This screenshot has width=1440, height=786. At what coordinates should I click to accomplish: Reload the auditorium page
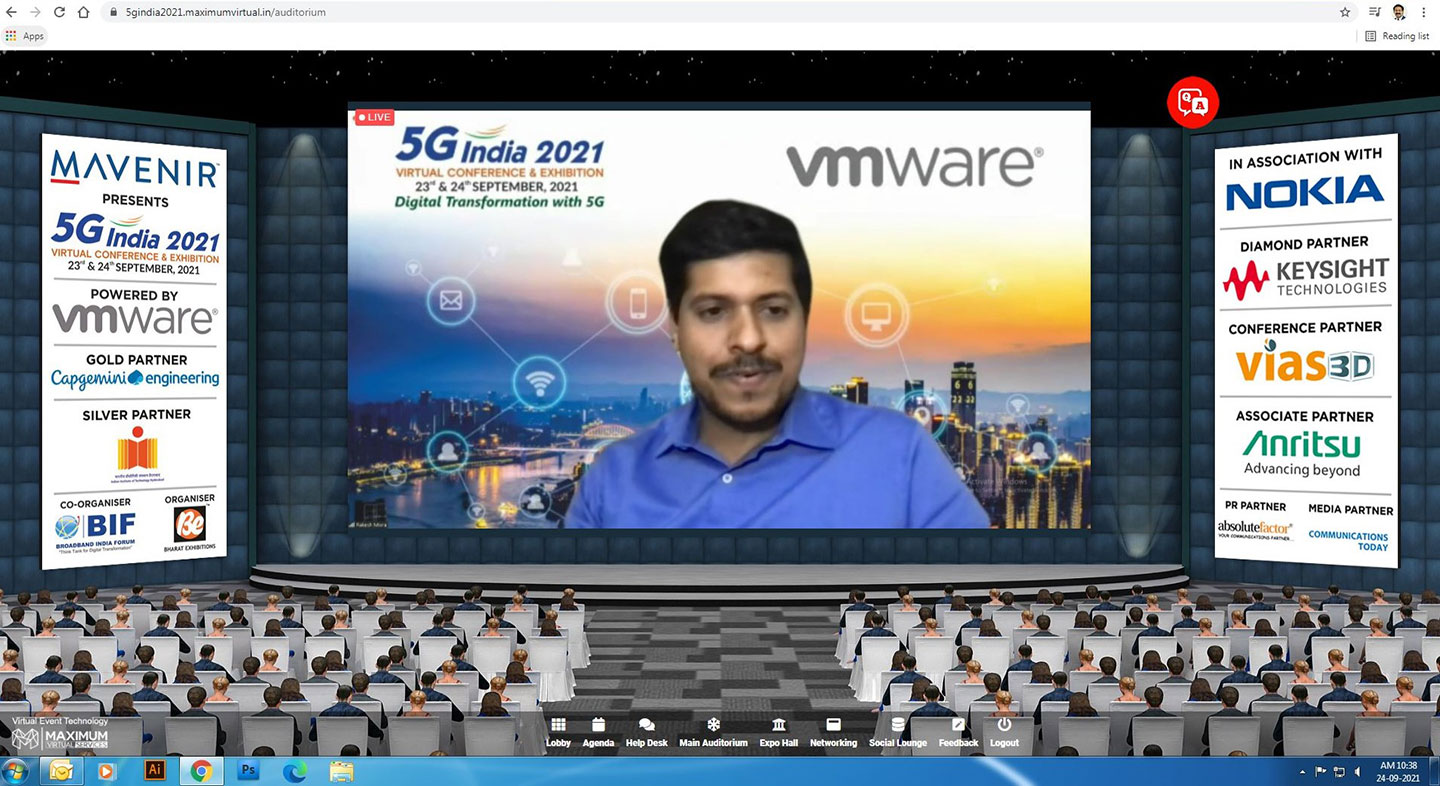(59, 12)
